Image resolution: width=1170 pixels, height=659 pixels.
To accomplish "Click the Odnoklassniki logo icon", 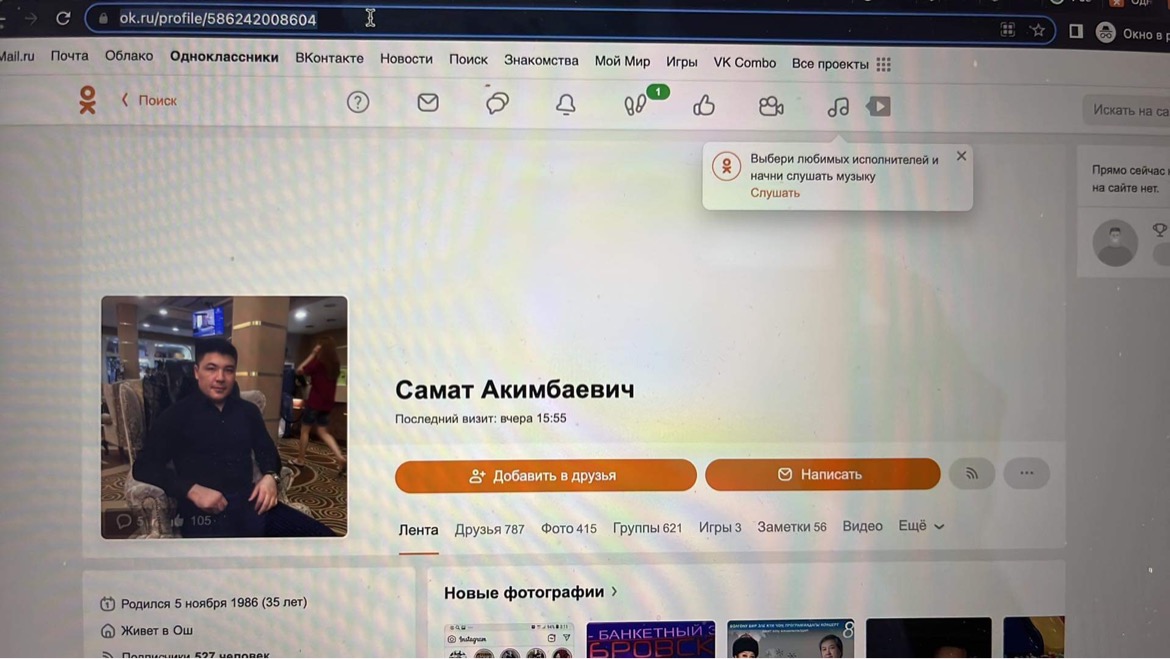I will (87, 100).
